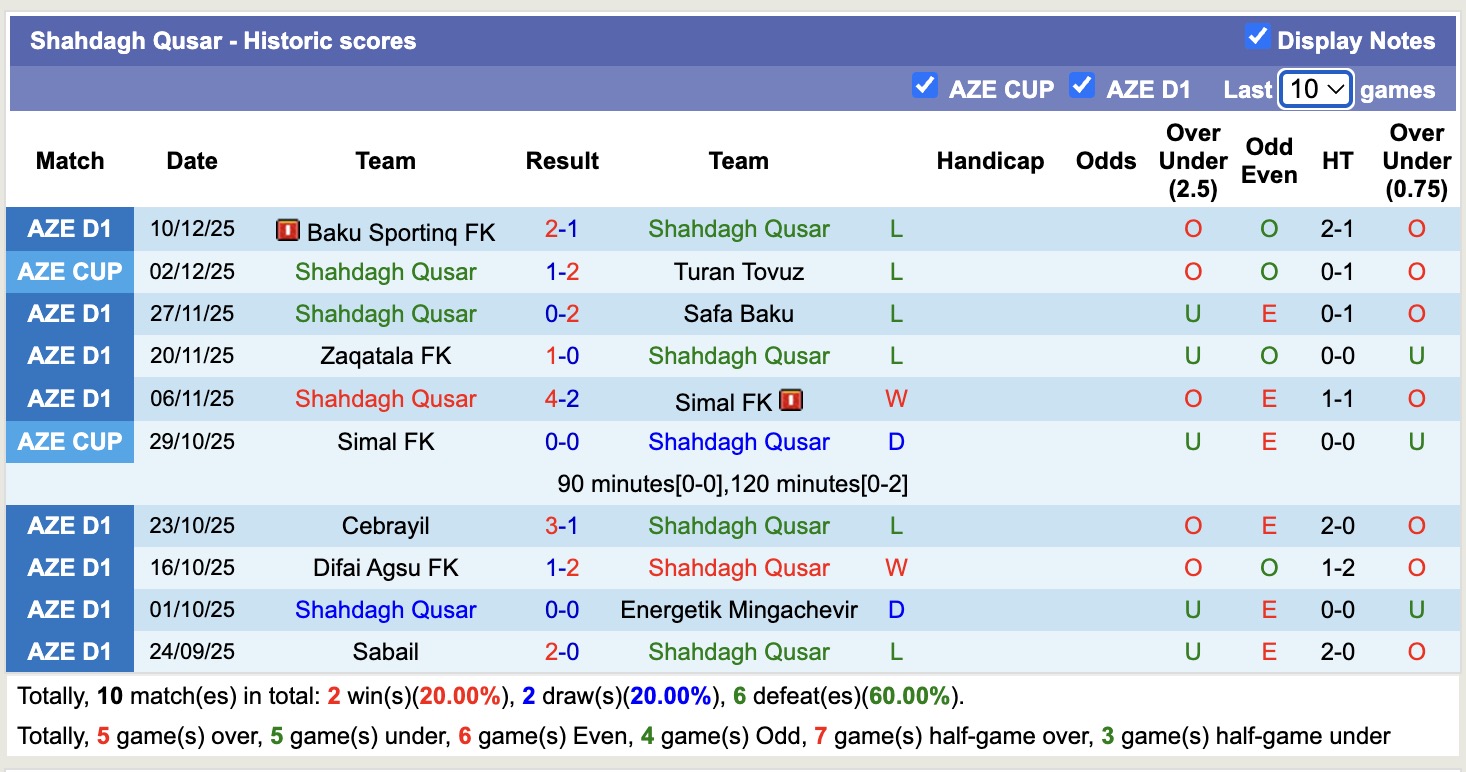Click the 3-1 result versus Cebrayil
This screenshot has width=1466, height=772.
562,526
